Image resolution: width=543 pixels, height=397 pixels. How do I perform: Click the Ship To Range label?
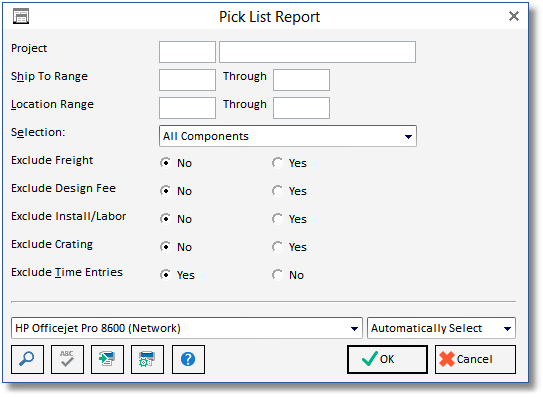pos(50,77)
